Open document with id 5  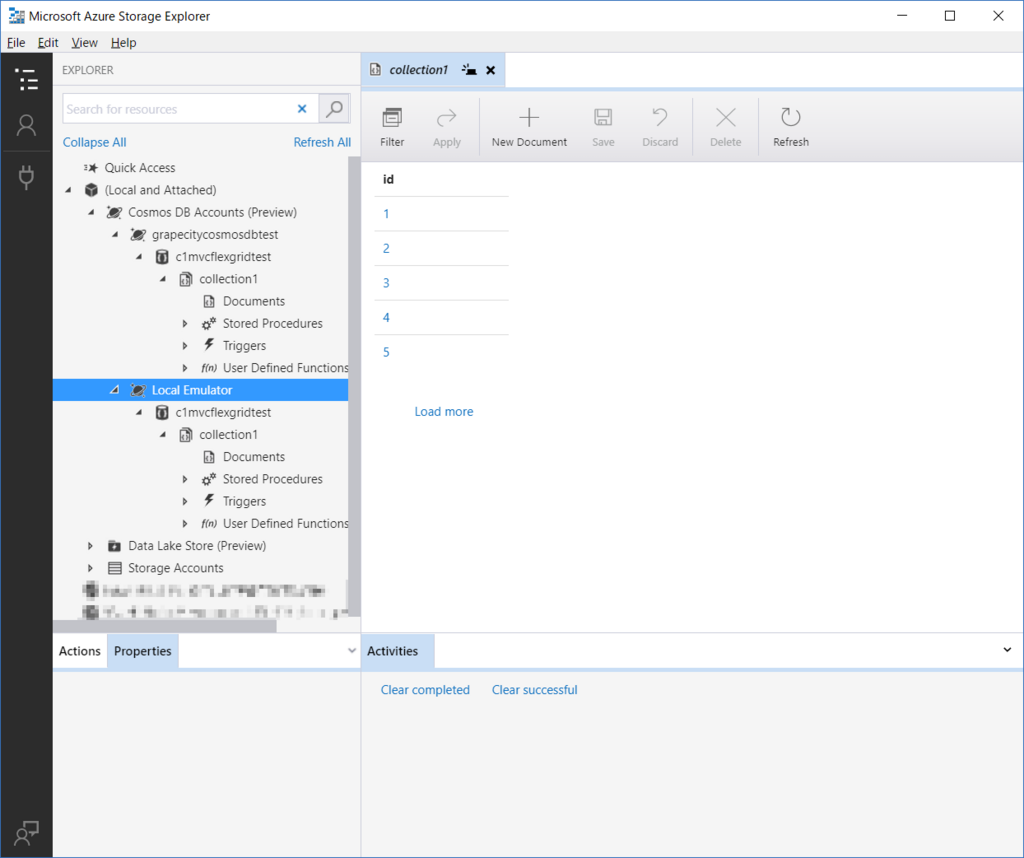[x=386, y=352]
